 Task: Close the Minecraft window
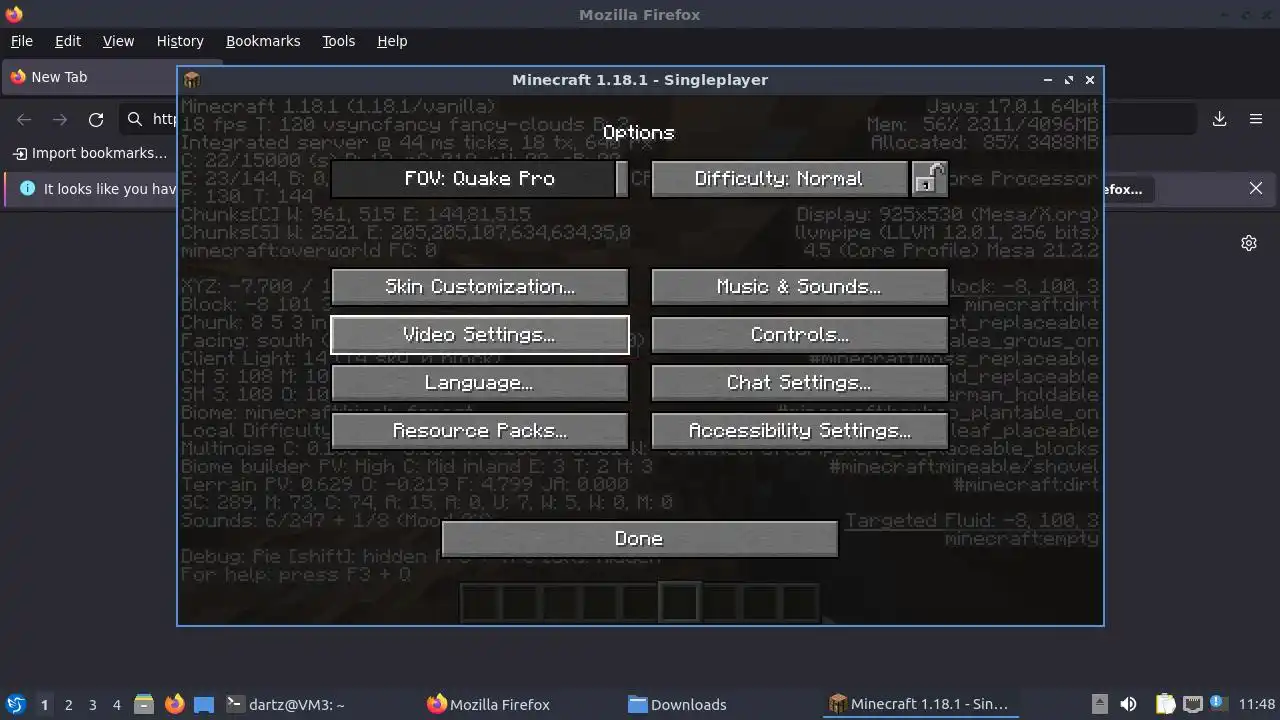click(x=1090, y=80)
